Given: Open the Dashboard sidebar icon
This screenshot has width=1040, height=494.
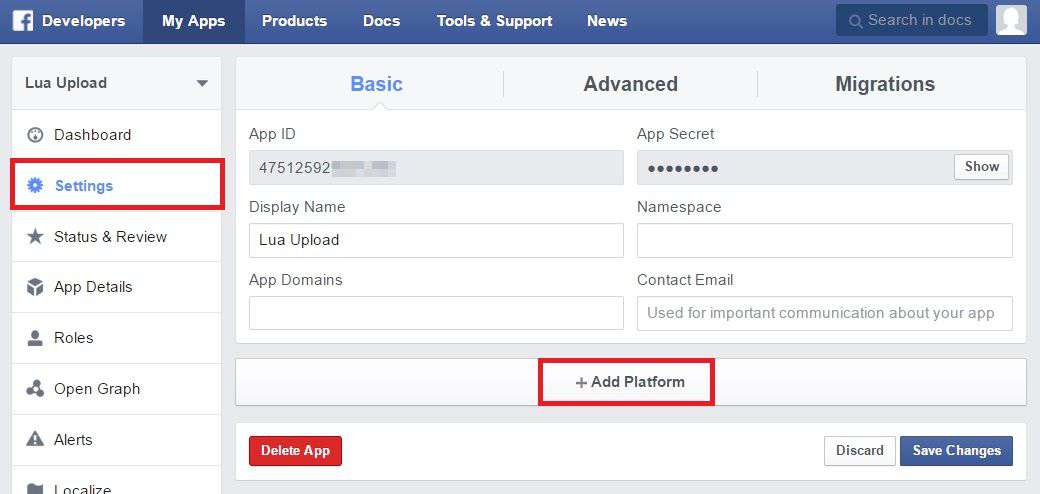Looking at the screenshot, I should [x=36, y=135].
